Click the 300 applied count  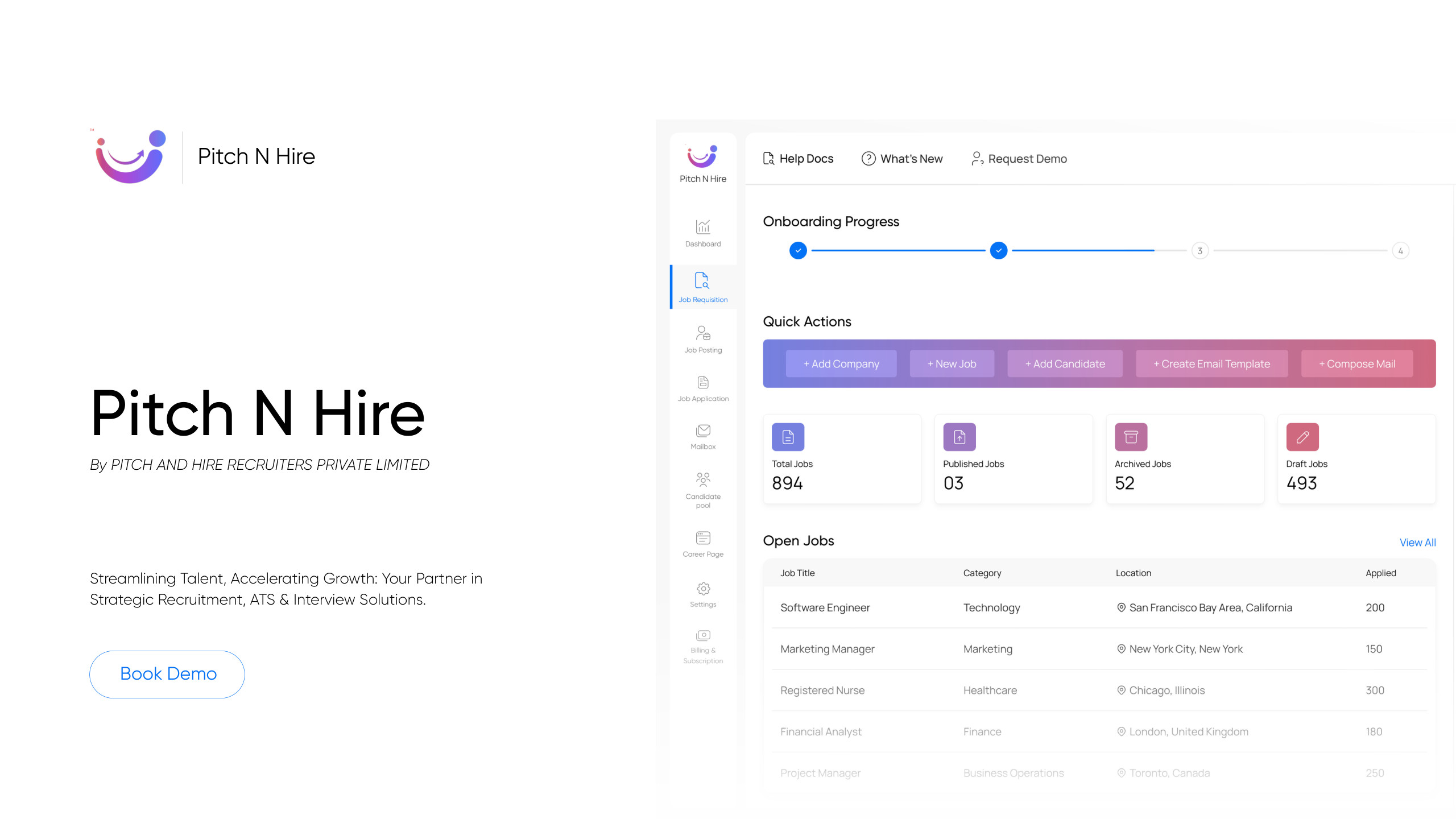point(1375,690)
